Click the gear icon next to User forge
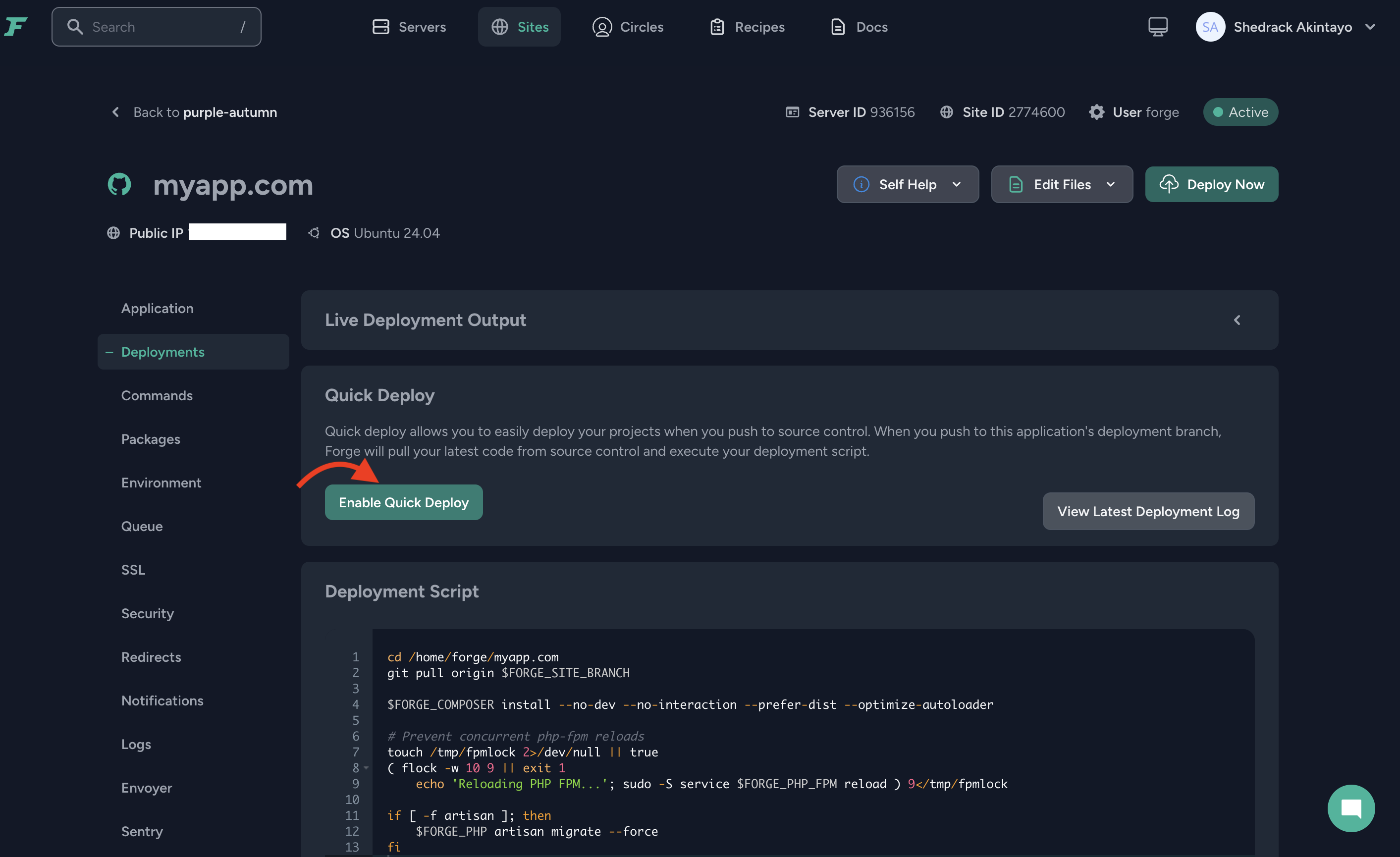This screenshot has width=1400, height=857. [1097, 112]
